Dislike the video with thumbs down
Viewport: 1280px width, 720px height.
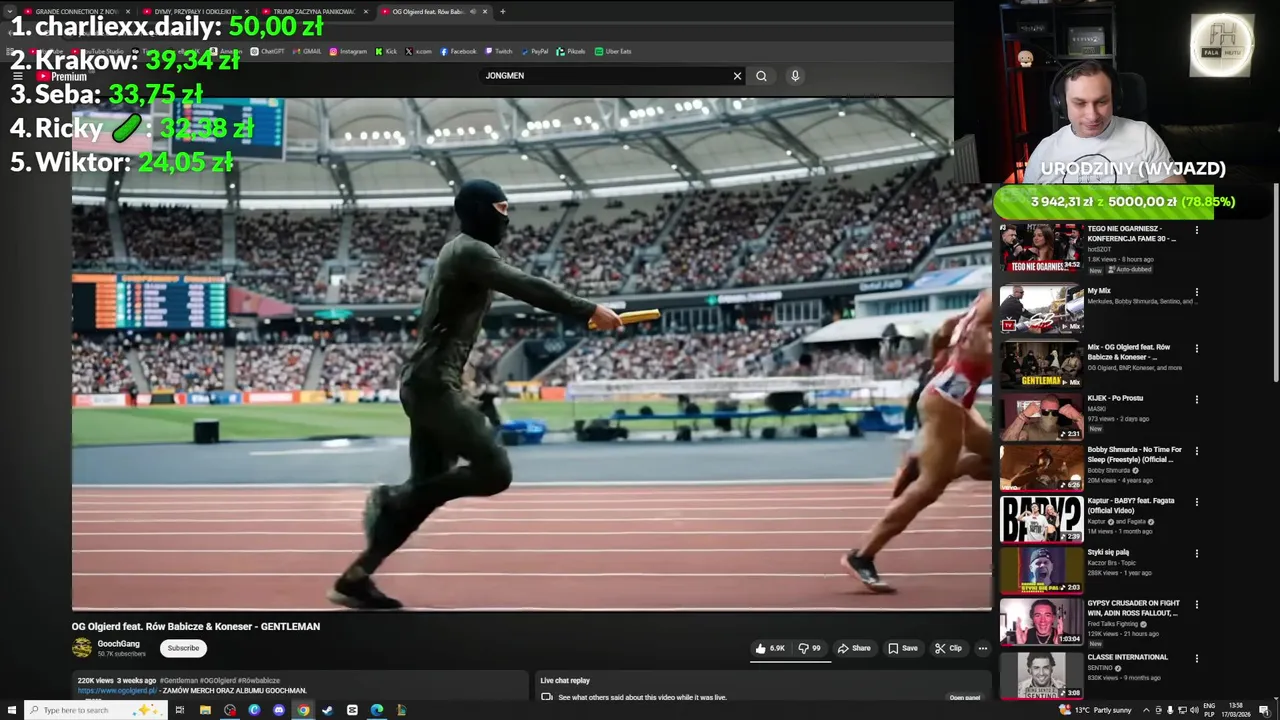pyautogui.click(x=809, y=648)
